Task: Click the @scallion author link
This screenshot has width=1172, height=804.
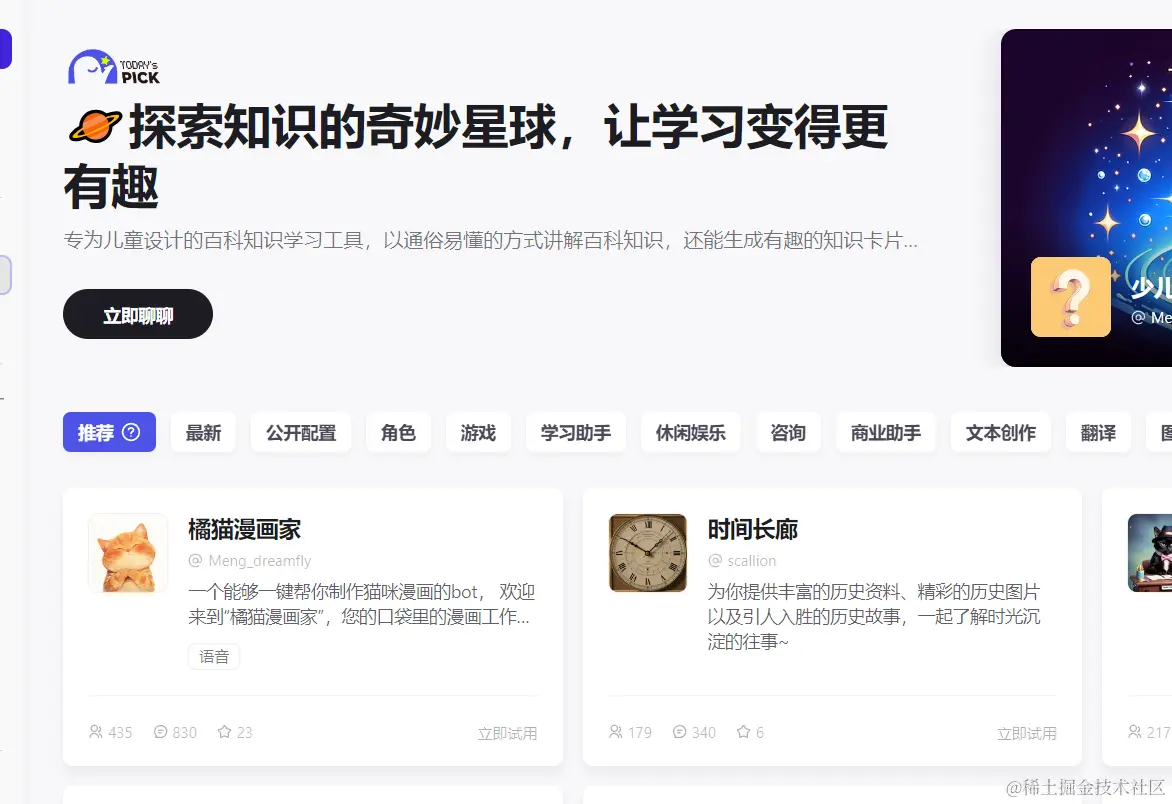Action: click(x=742, y=560)
